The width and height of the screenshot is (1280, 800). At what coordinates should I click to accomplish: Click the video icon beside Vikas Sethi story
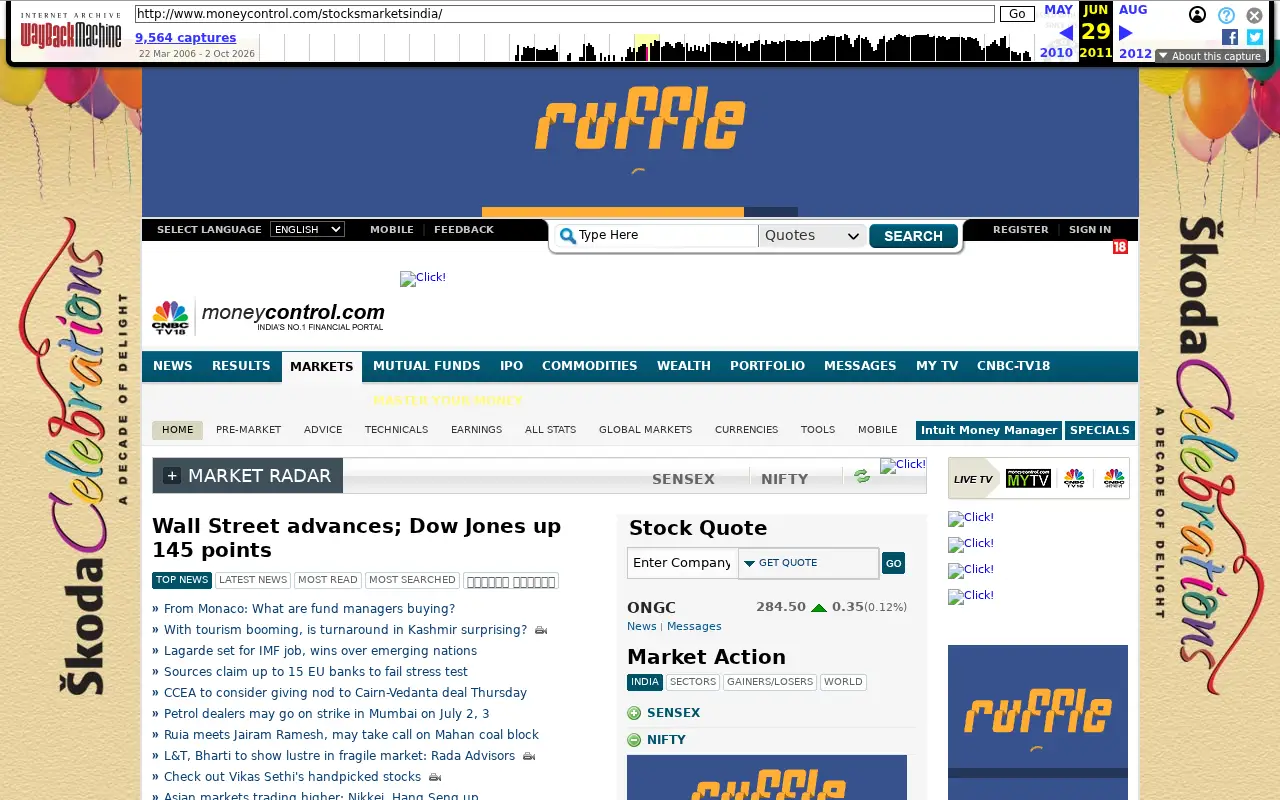click(x=435, y=777)
